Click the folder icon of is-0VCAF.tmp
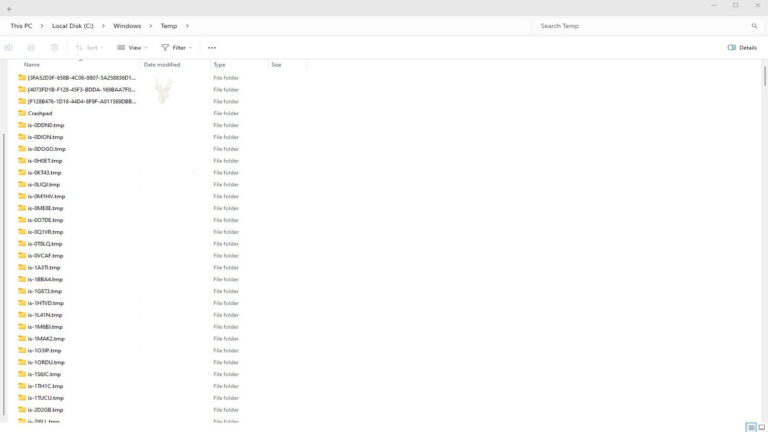This screenshot has width=768, height=432. 22,255
